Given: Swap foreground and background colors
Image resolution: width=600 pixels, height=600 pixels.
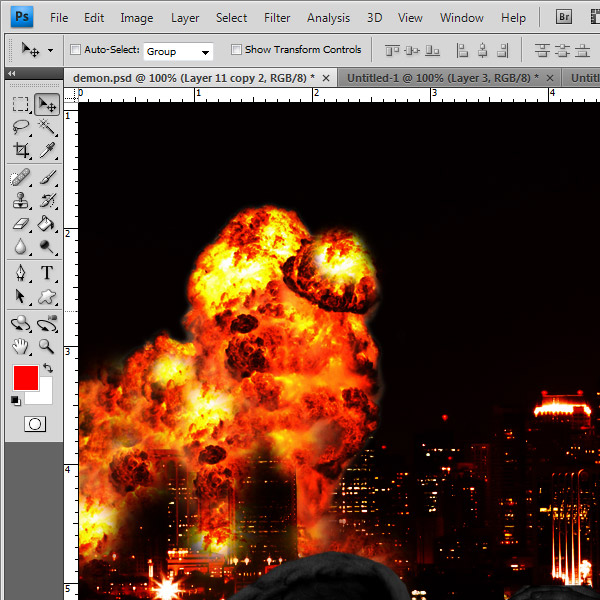Looking at the screenshot, I should point(48,368).
